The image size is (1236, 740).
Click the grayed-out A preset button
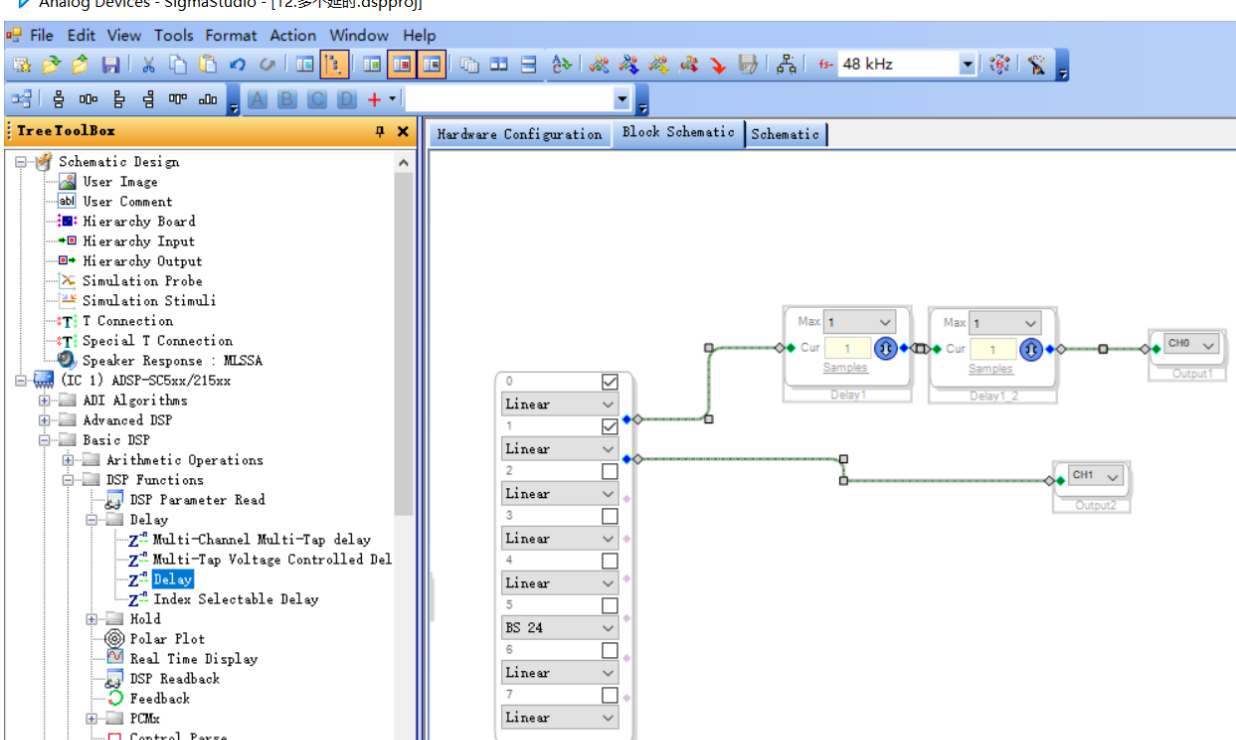click(257, 99)
